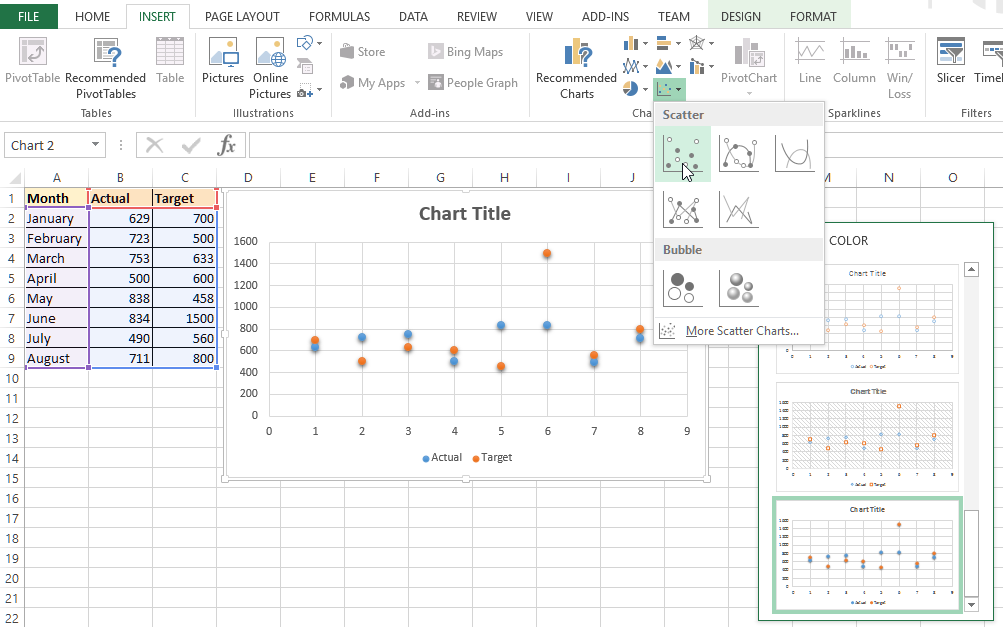Insert Pictures from file
Image resolution: width=1003 pixels, height=627 pixels.
pos(223,66)
